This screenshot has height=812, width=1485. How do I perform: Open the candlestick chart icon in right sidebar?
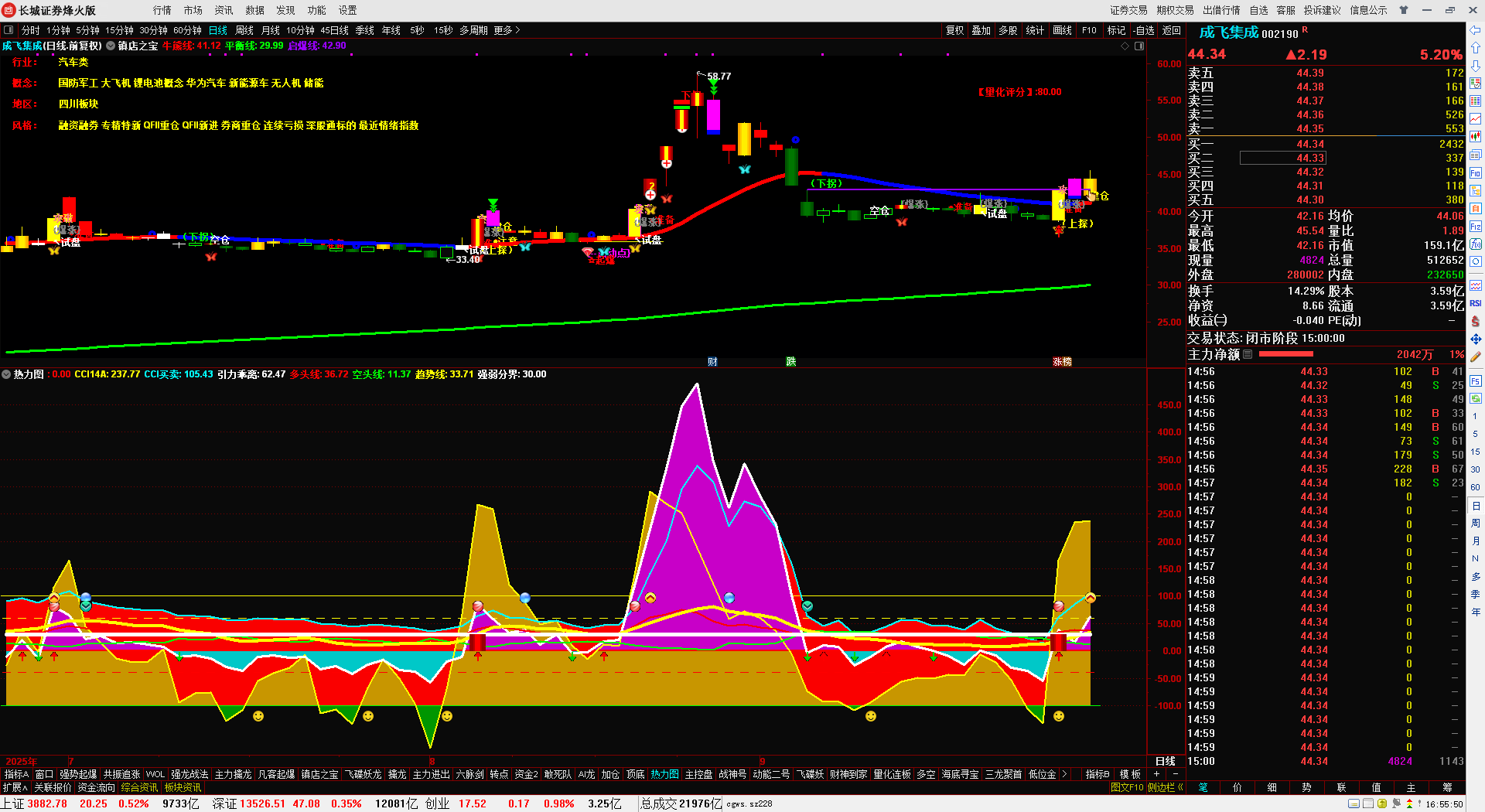tap(1476, 136)
